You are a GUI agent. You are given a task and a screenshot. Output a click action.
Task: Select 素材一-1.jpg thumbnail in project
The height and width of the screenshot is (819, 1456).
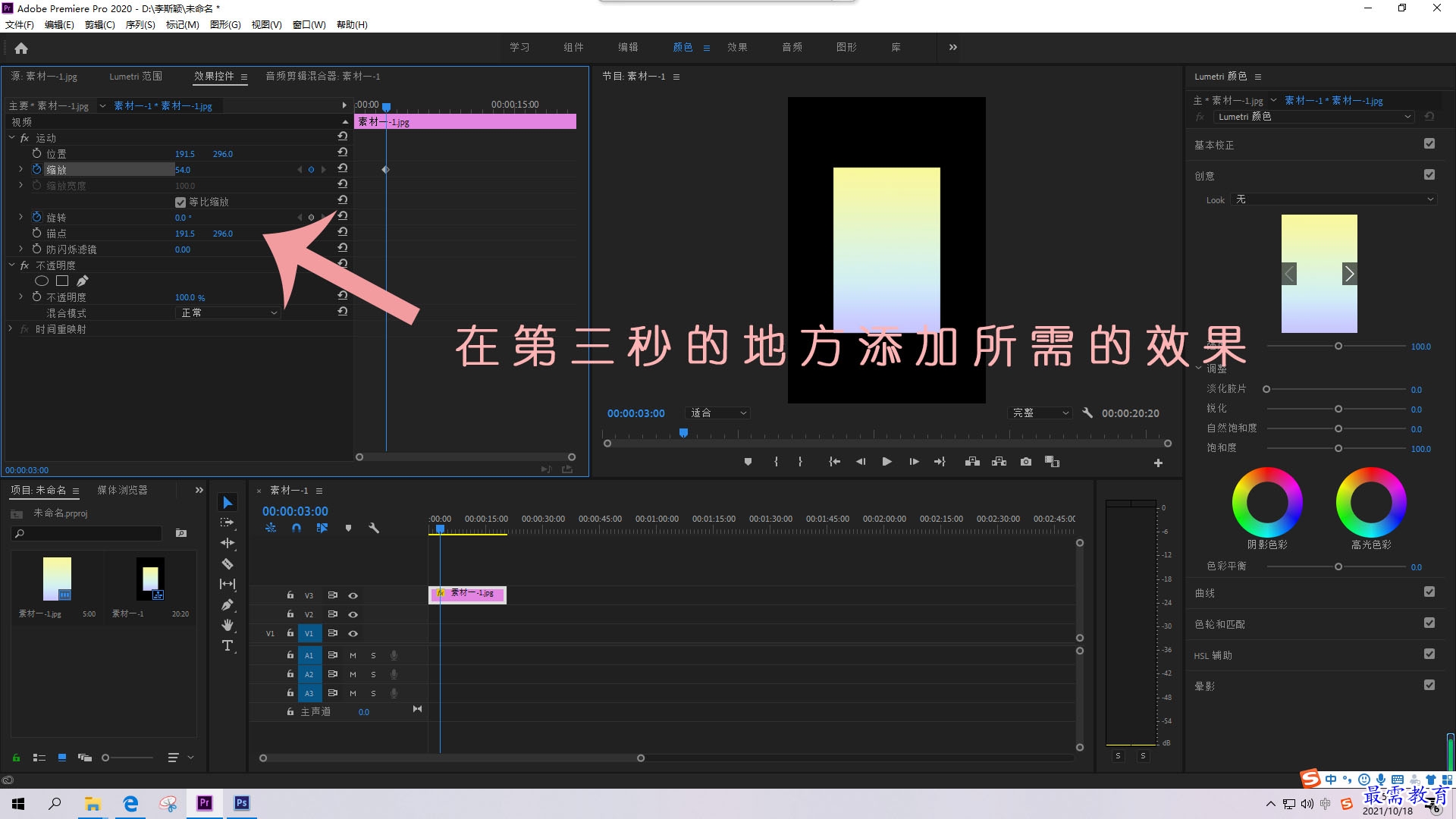[57, 579]
